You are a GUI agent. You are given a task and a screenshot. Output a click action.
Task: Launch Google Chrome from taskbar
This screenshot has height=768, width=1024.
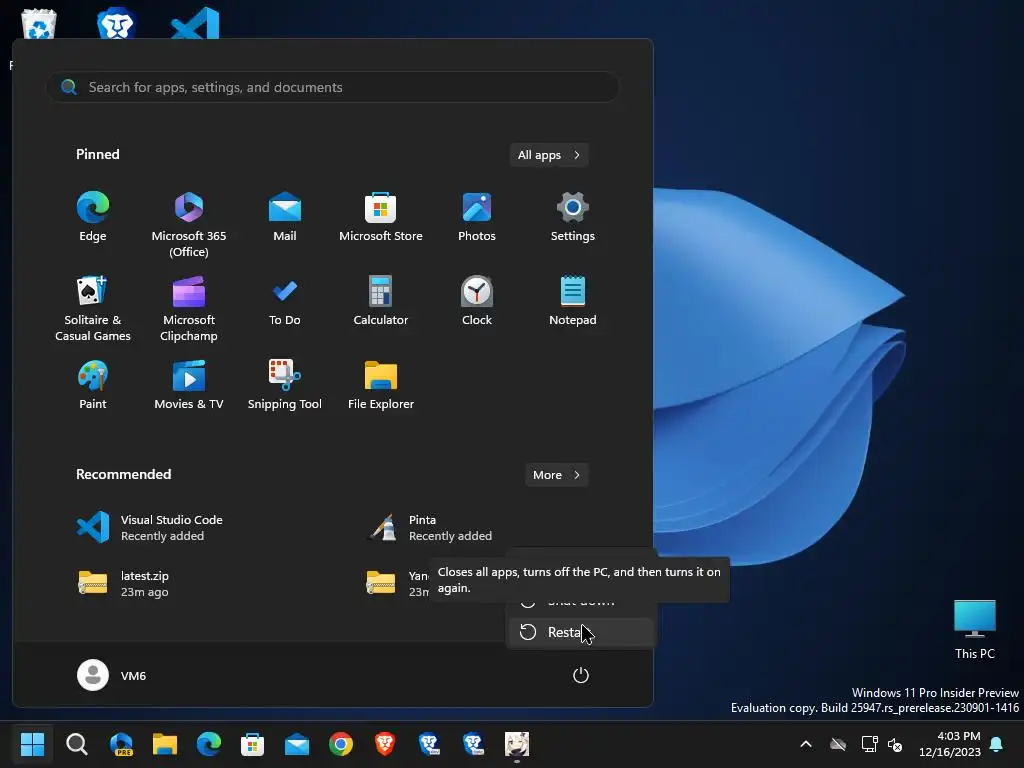(341, 744)
